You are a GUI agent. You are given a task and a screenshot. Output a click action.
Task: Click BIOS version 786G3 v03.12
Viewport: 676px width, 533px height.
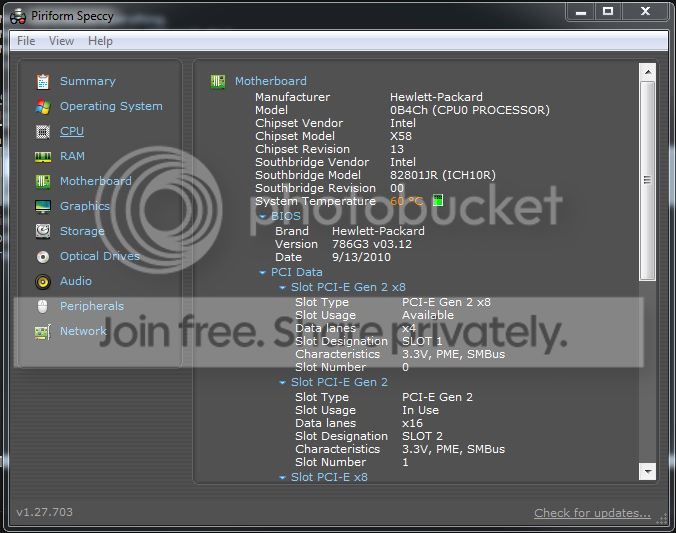pyautogui.click(x=372, y=244)
